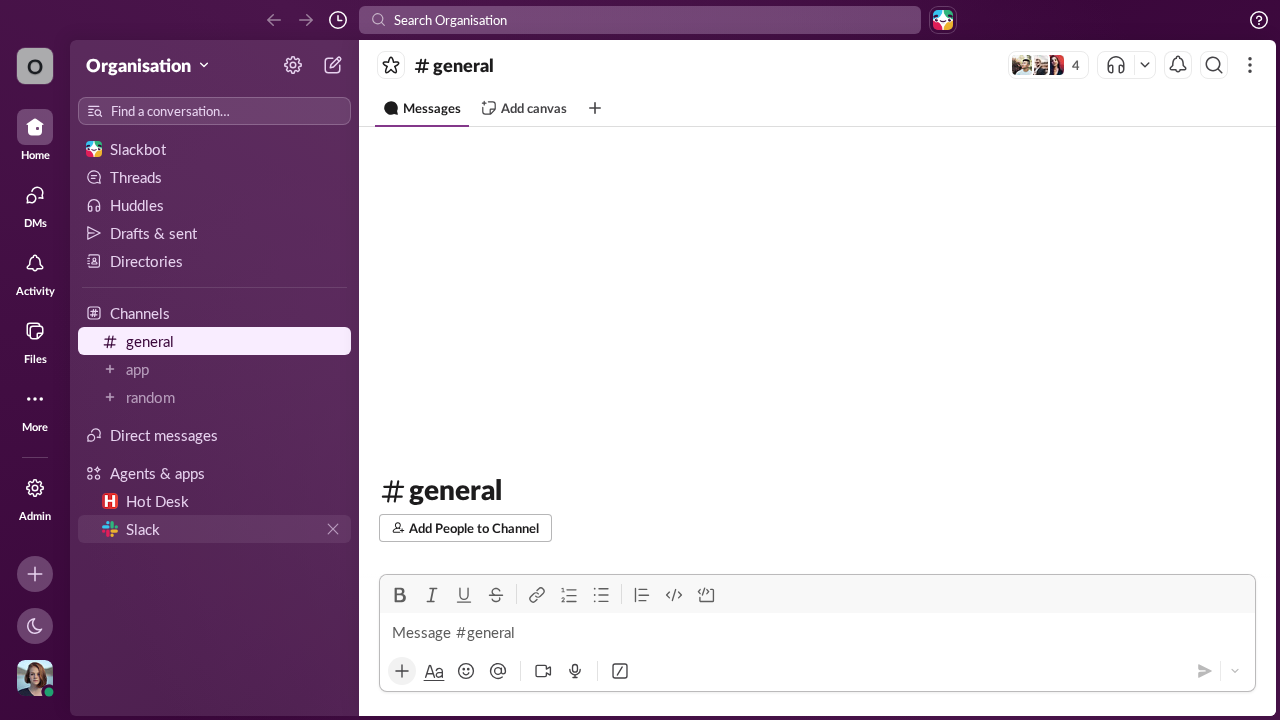The width and height of the screenshot is (1280, 720).
Task: Open the Add canvas tab
Action: point(524,108)
